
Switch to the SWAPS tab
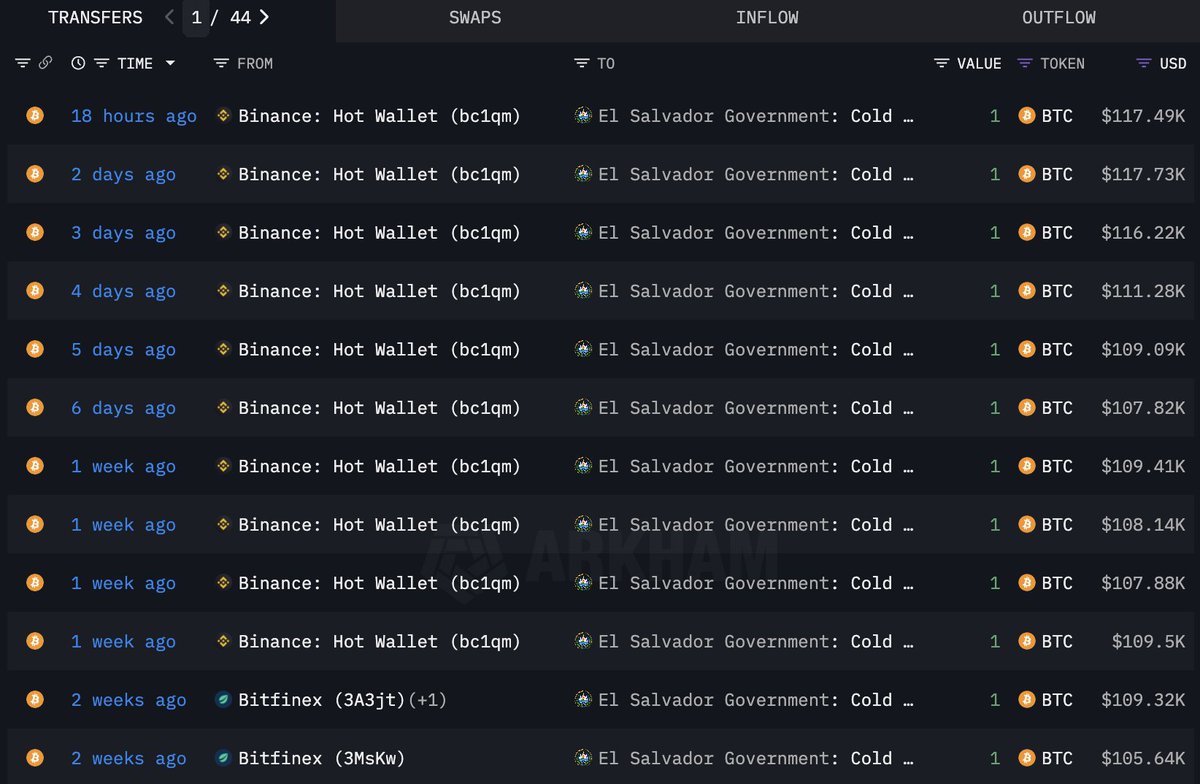(475, 18)
